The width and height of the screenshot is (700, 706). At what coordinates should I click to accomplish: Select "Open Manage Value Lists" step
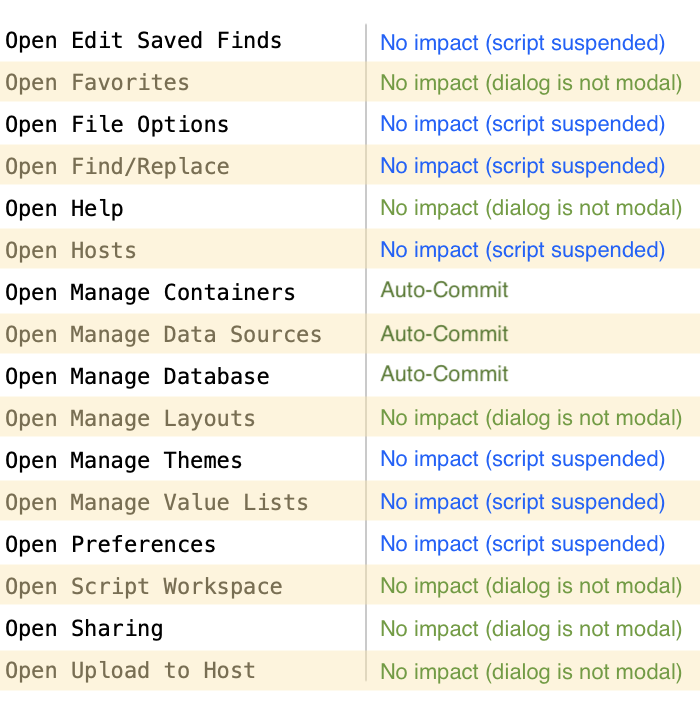coord(156,503)
